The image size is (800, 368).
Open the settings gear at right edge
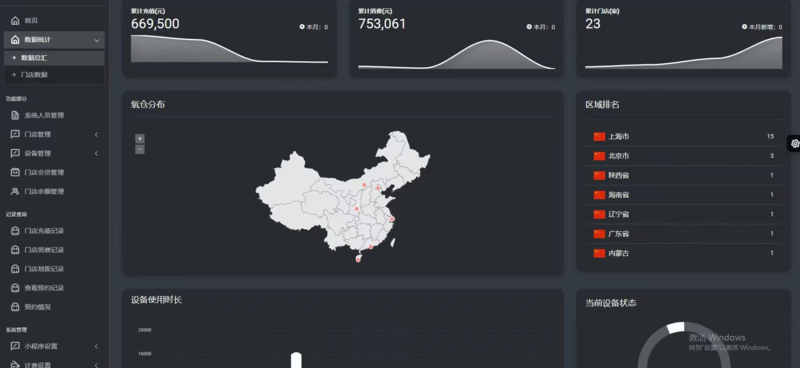click(794, 144)
